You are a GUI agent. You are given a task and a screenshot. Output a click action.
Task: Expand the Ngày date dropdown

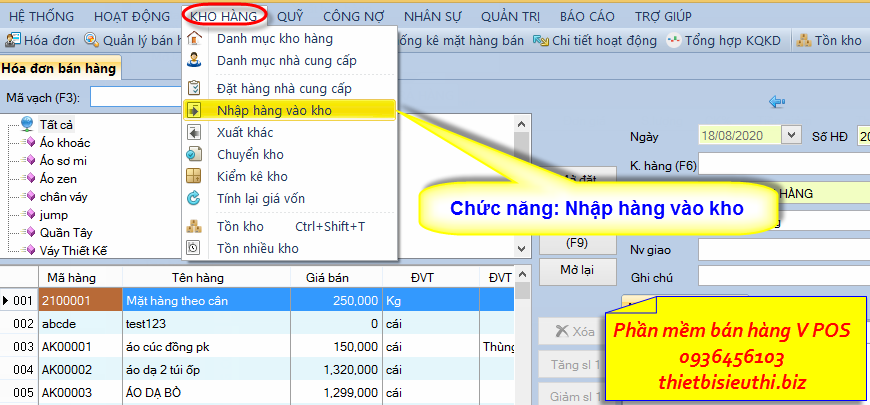[792, 135]
